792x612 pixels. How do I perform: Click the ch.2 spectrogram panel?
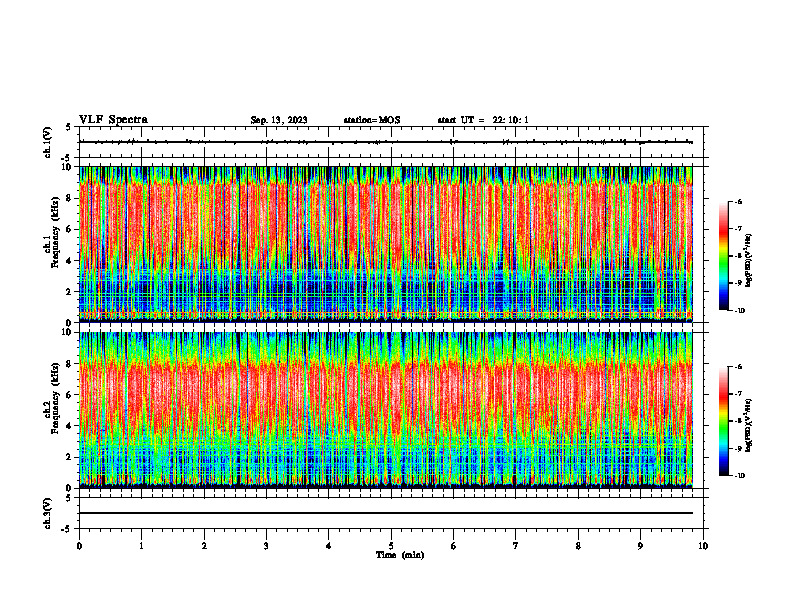pos(386,410)
